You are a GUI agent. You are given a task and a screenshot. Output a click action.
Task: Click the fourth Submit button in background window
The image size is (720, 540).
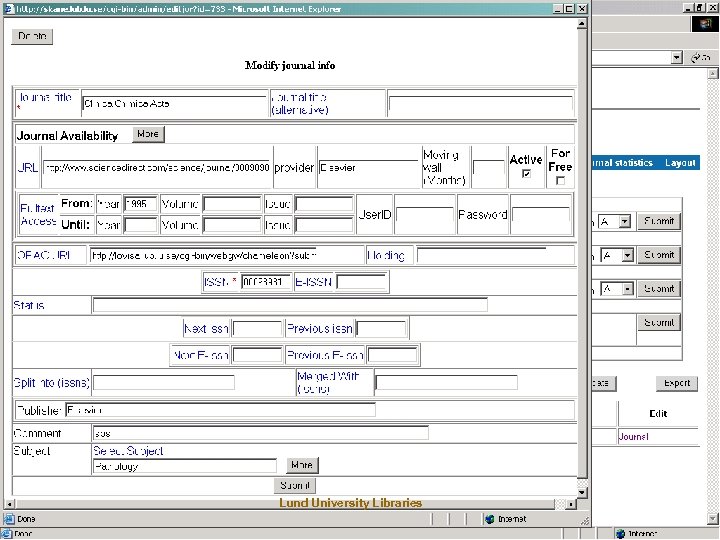659,322
